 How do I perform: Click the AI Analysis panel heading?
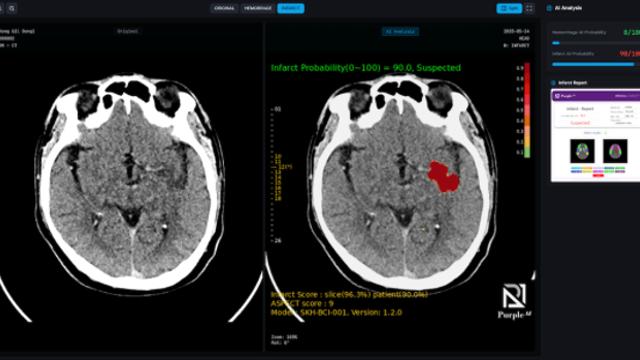(x=568, y=8)
